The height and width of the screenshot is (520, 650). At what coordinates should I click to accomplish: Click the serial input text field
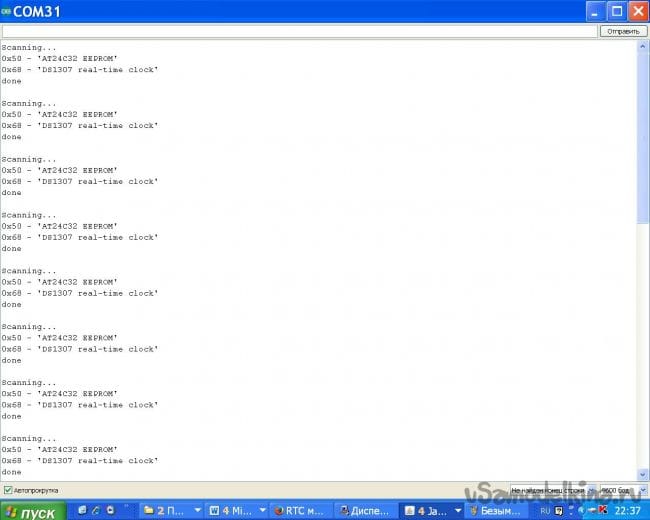click(x=298, y=31)
